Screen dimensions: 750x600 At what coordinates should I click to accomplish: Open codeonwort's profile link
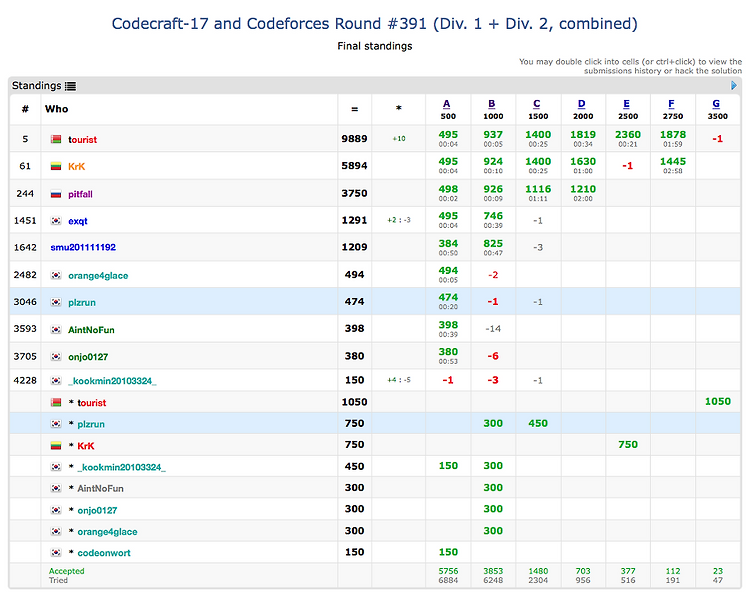pyautogui.click(x=104, y=553)
